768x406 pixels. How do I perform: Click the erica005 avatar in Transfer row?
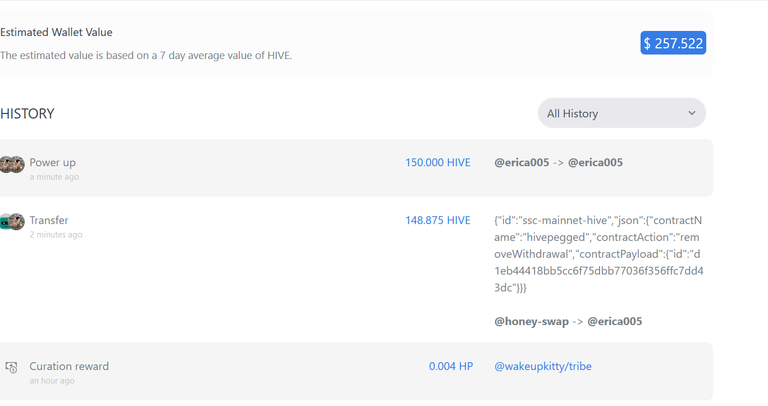[x=17, y=222]
